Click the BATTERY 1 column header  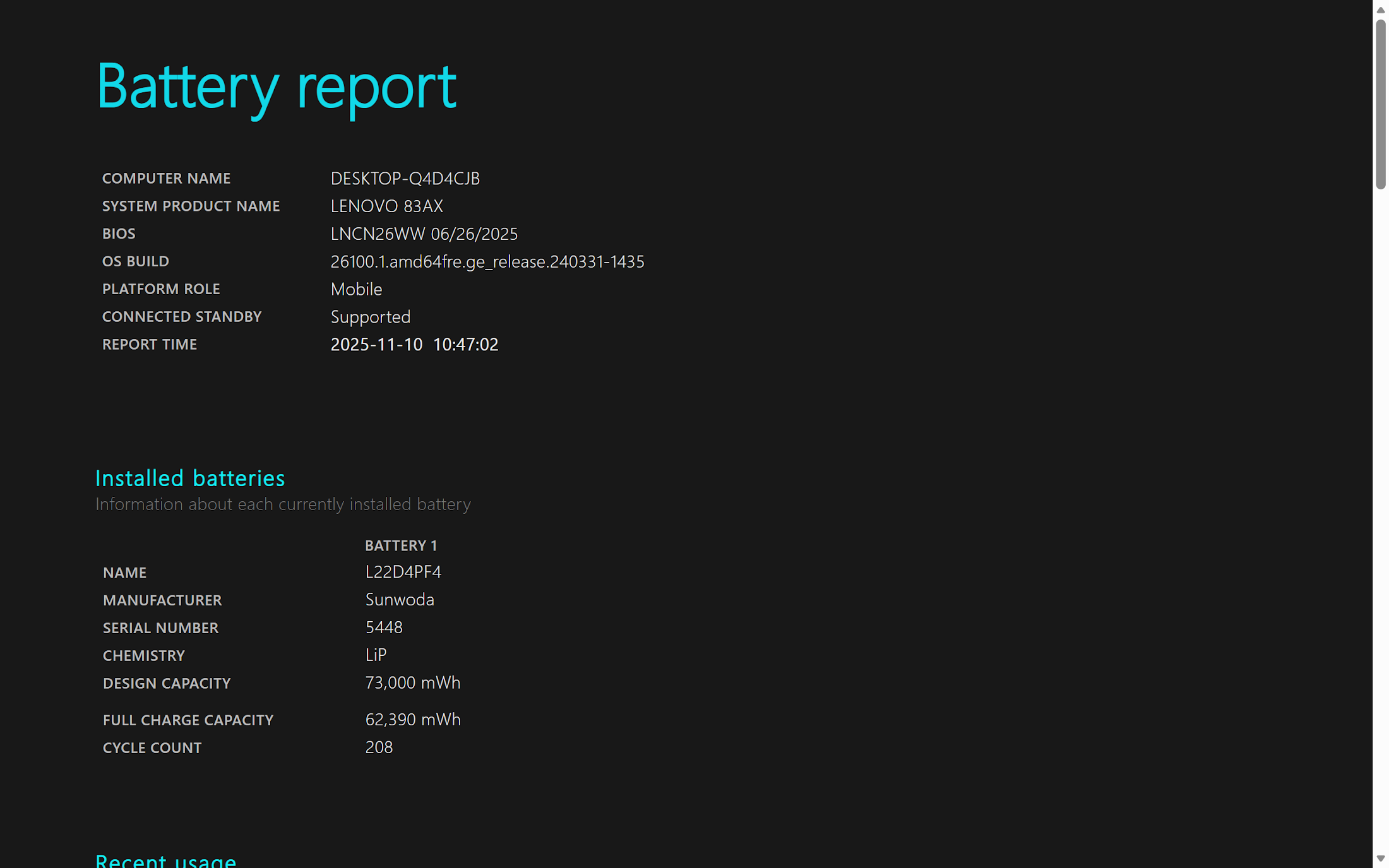pos(400,545)
